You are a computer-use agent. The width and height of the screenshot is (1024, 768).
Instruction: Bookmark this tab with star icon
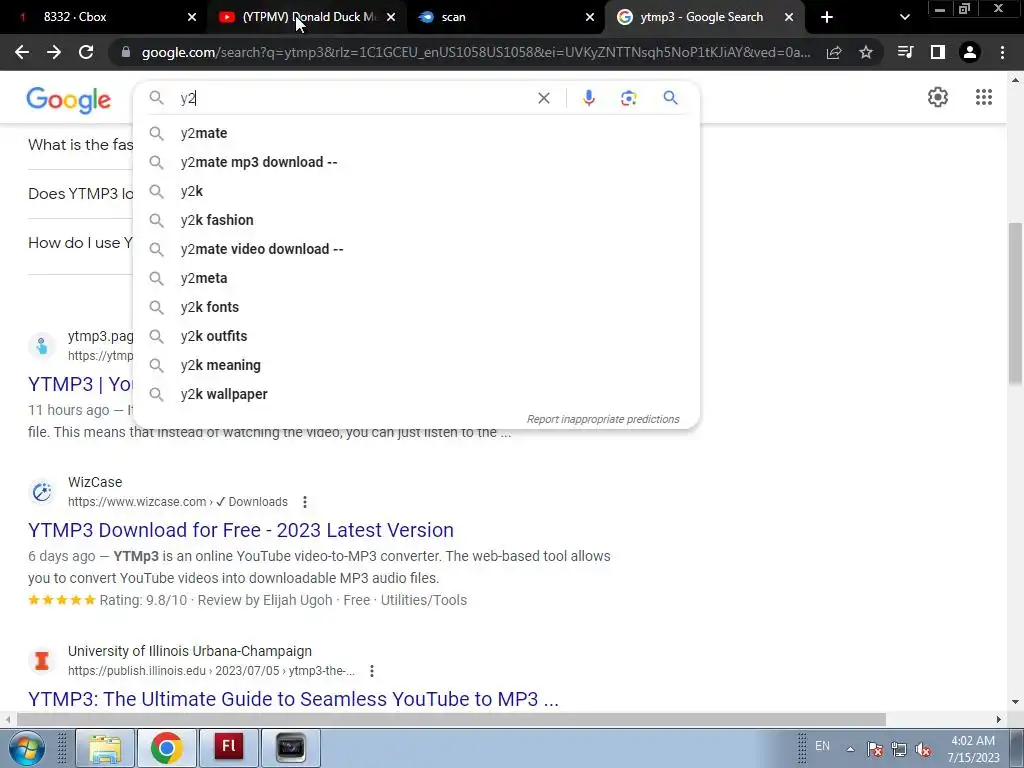tap(866, 52)
